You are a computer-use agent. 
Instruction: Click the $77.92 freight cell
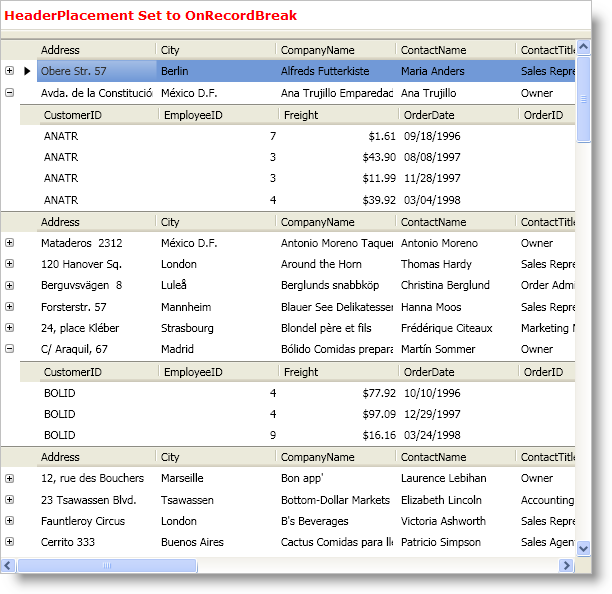(x=339, y=393)
